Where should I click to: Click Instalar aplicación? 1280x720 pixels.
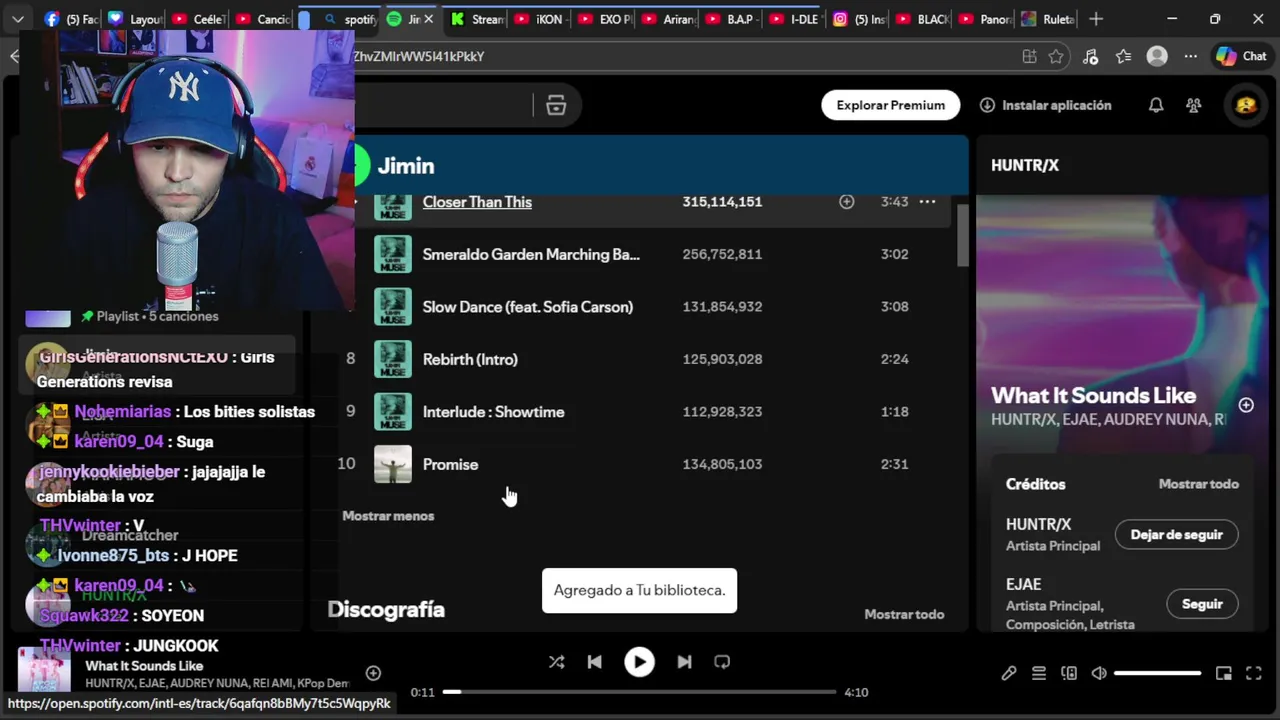tap(1045, 105)
